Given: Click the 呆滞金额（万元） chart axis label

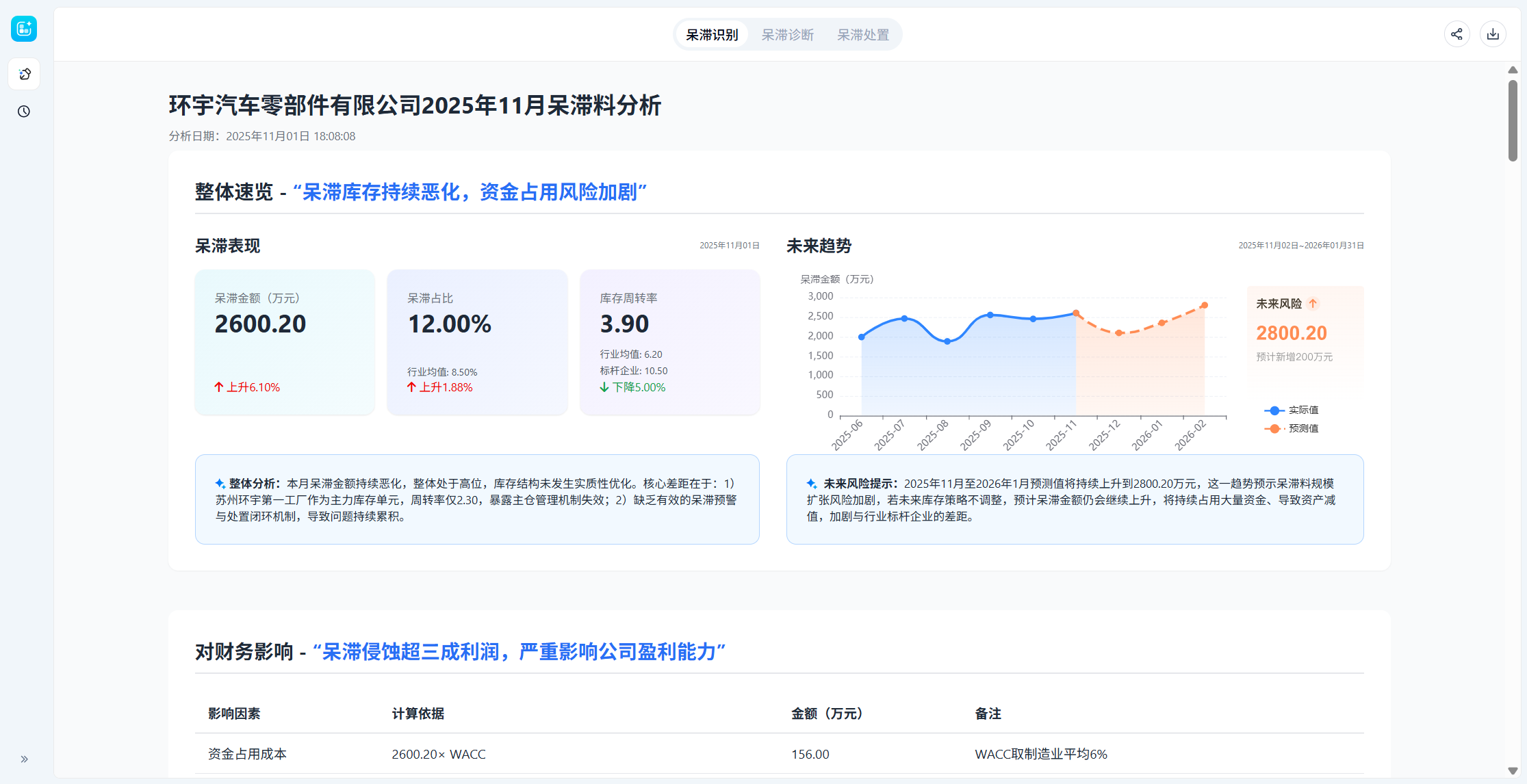Looking at the screenshot, I should [x=837, y=279].
